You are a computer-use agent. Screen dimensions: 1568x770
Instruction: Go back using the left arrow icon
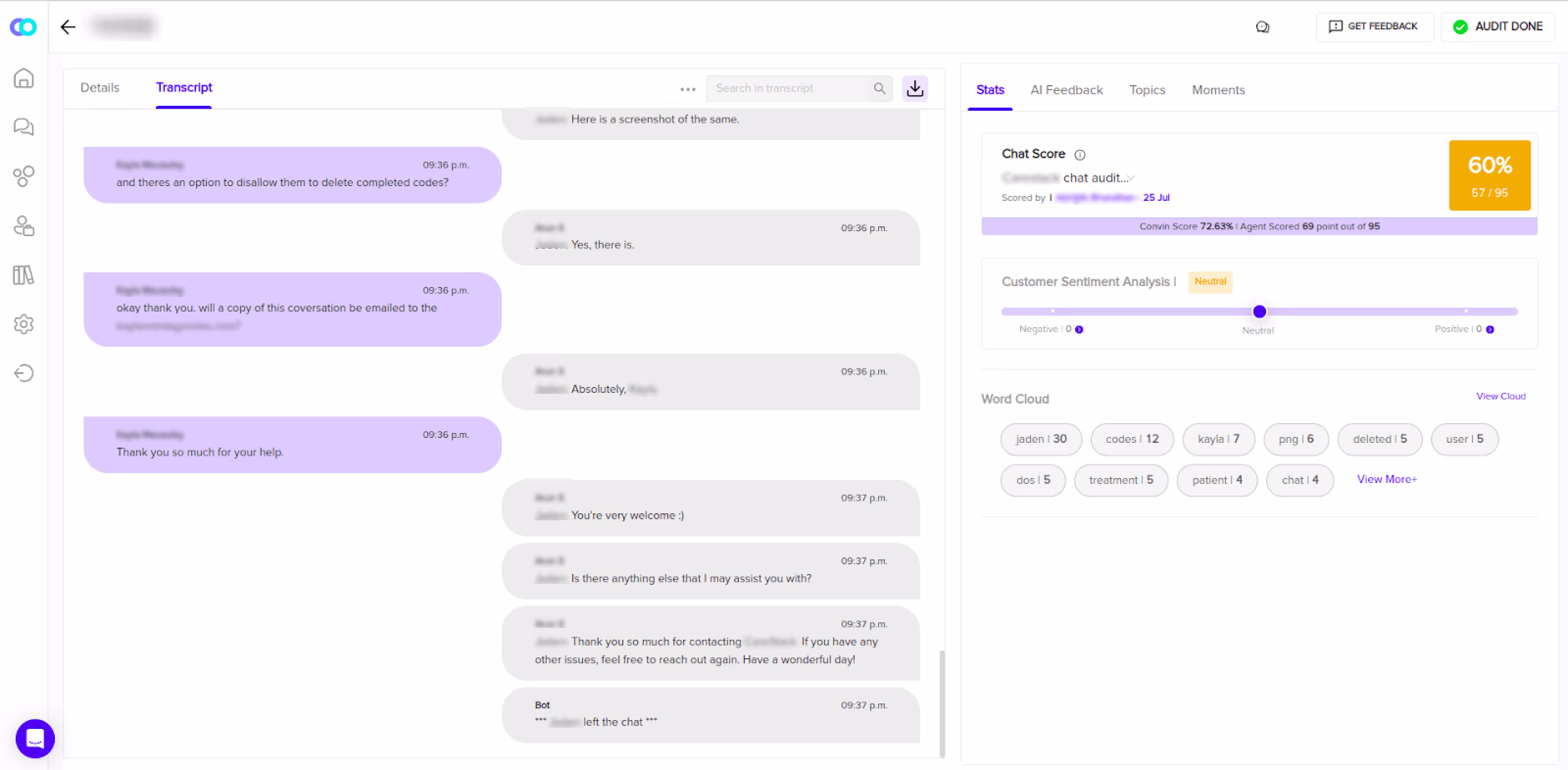(68, 26)
